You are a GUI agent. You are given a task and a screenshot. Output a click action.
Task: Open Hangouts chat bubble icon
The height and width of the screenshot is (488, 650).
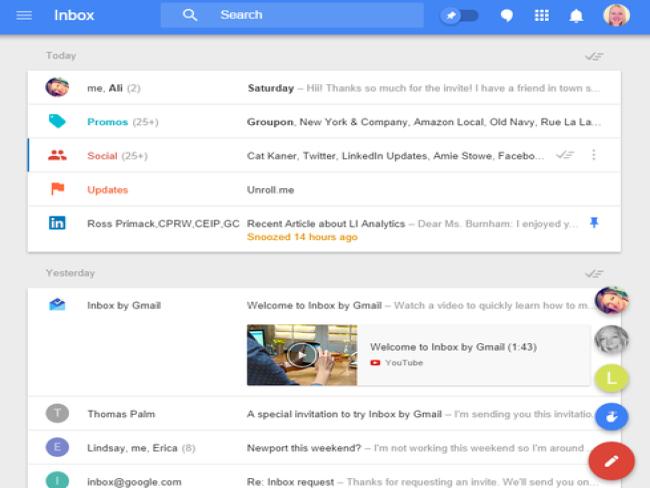pyautogui.click(x=507, y=16)
